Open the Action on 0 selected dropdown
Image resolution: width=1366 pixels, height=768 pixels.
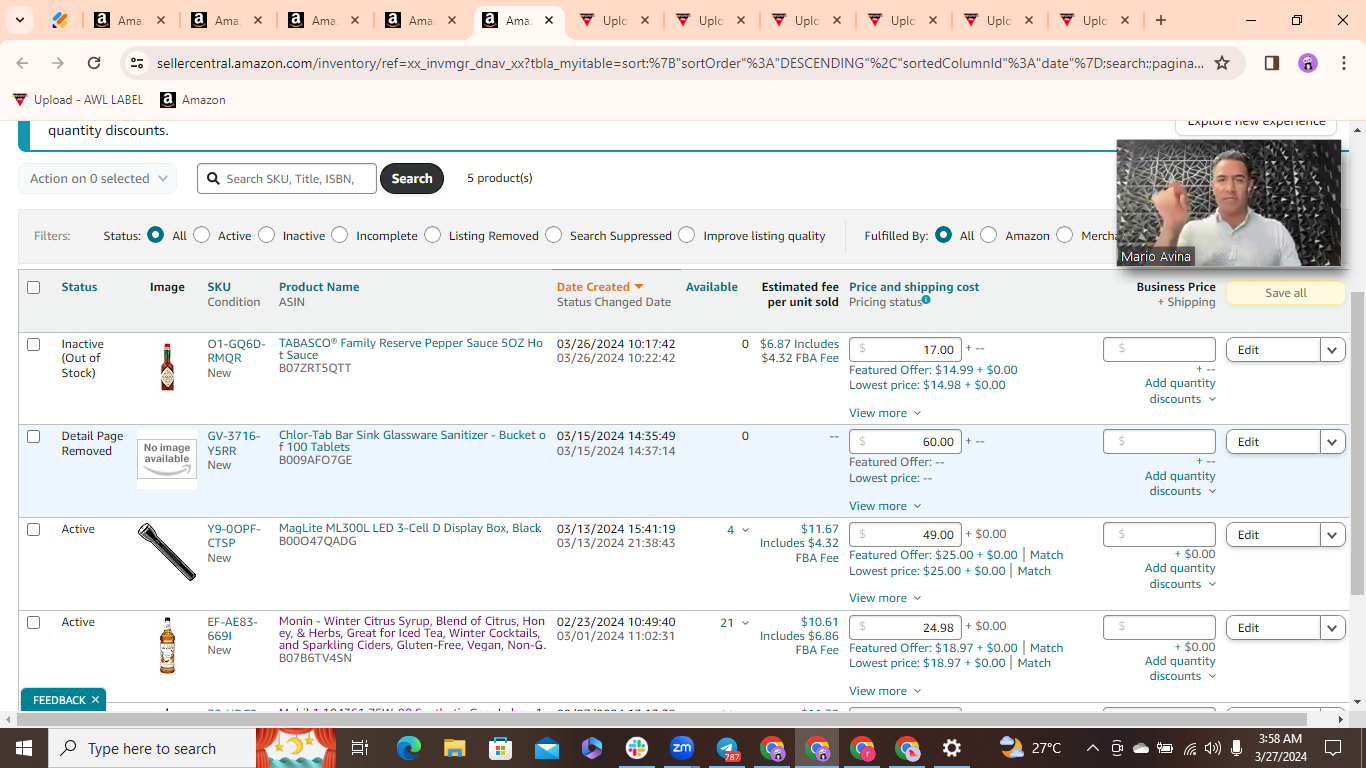[x=98, y=179]
